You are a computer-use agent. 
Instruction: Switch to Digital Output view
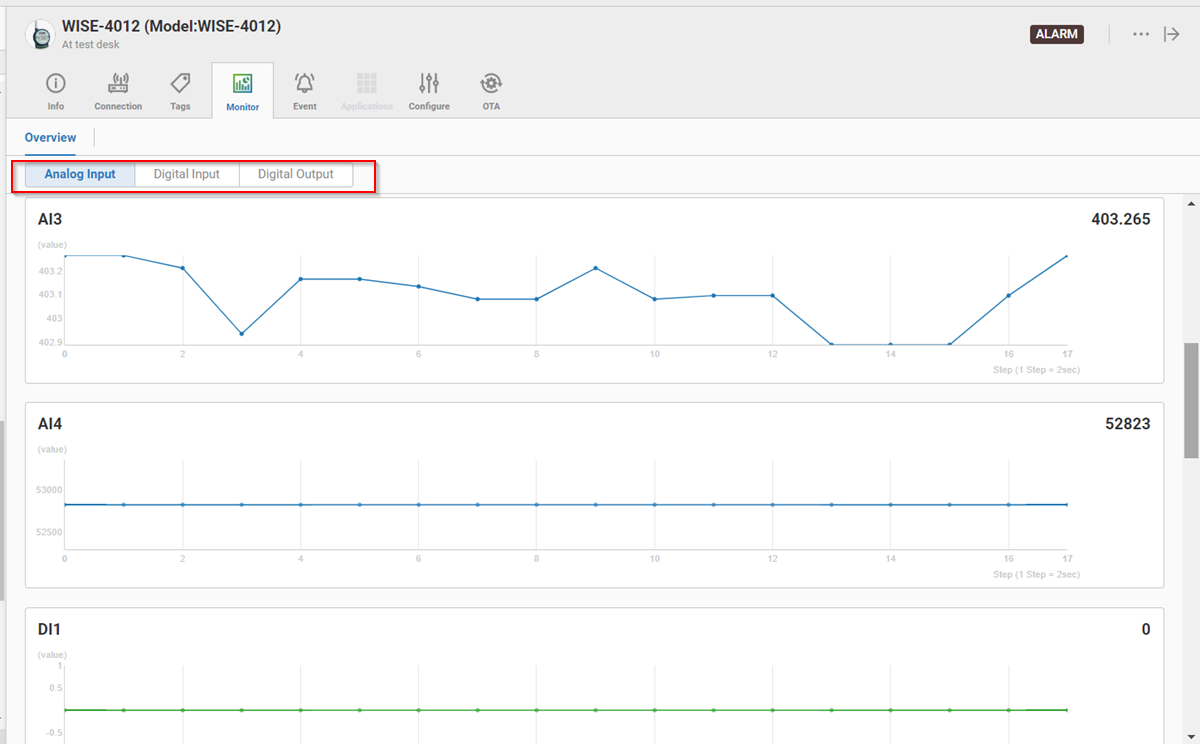click(296, 174)
